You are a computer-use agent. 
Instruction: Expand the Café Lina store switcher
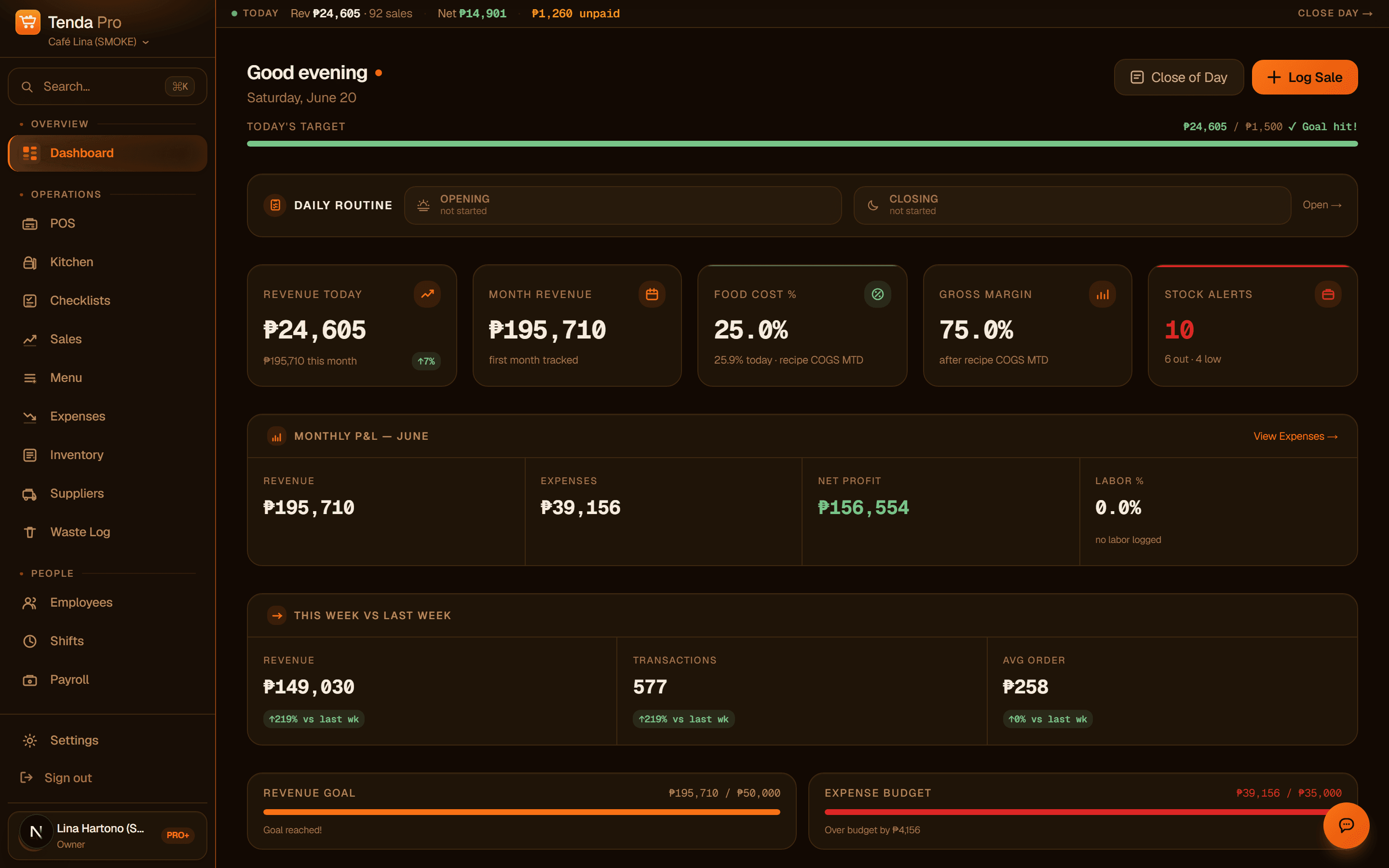click(98, 42)
